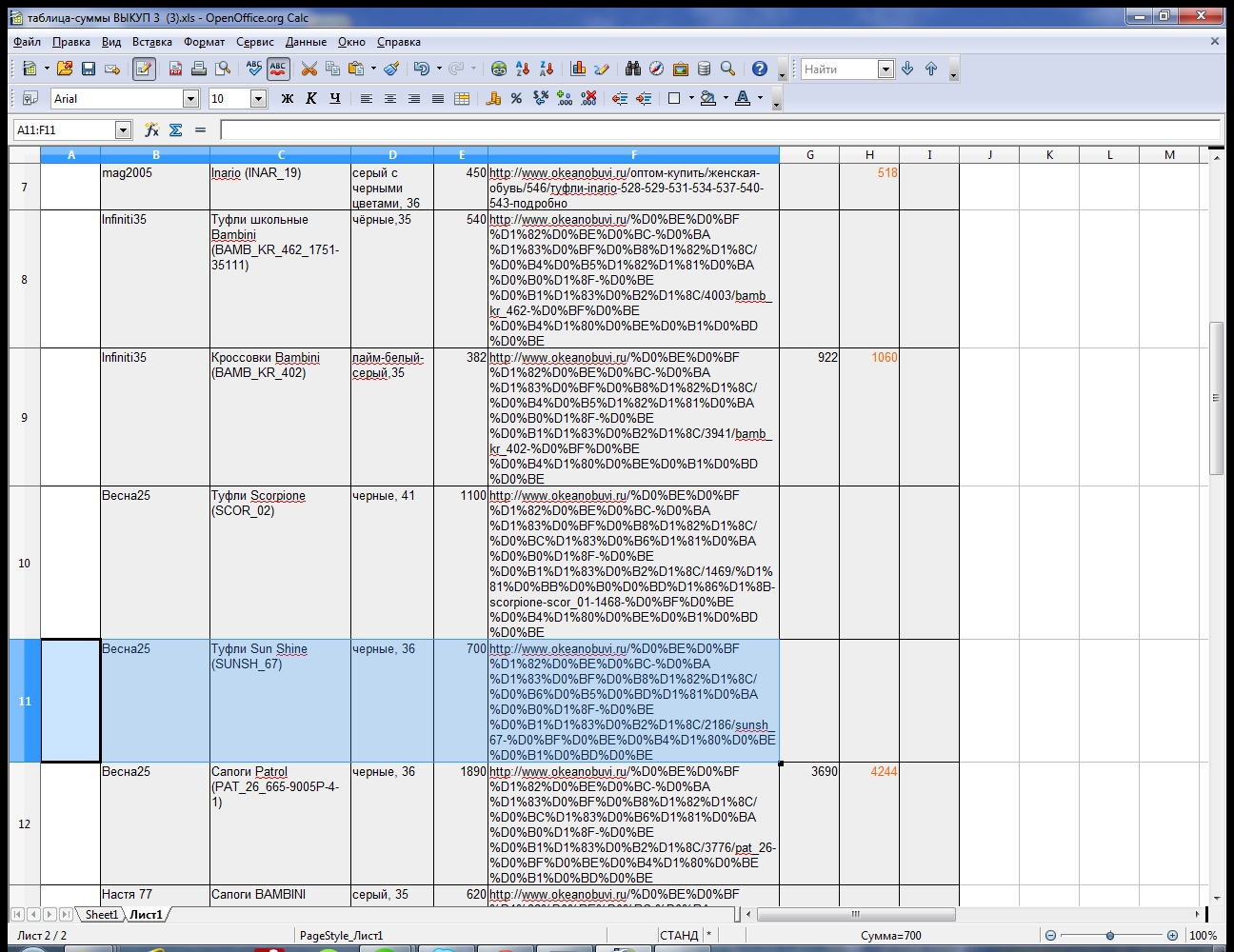Click the New spreadsheet icon
Image resolution: width=1234 pixels, height=952 pixels.
30,69
